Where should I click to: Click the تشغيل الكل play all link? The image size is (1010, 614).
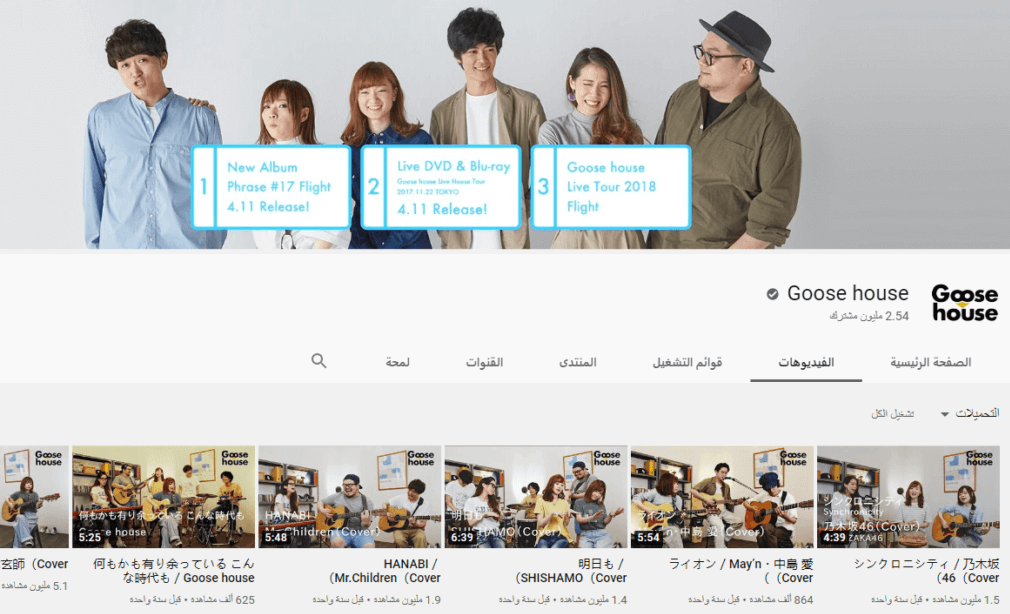(x=892, y=414)
